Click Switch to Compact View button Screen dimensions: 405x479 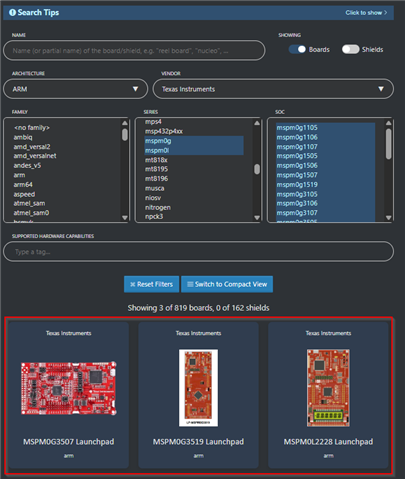227,284
